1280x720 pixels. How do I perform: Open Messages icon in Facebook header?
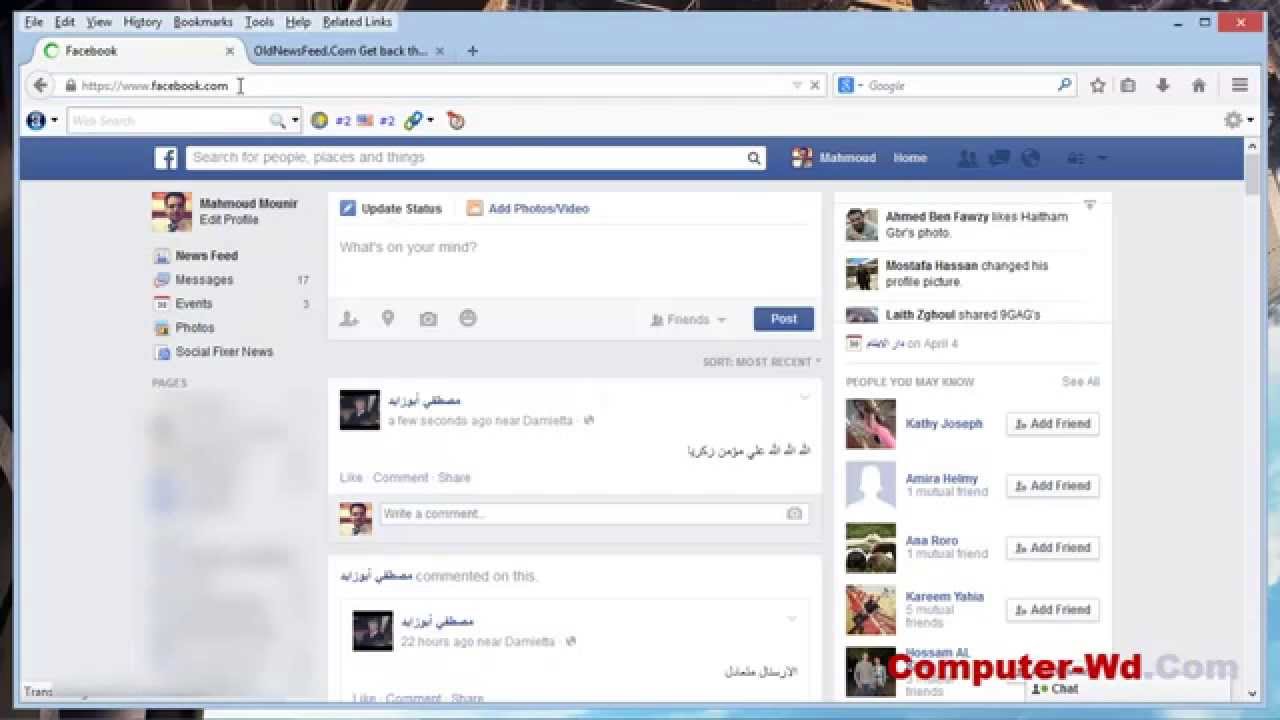999,158
